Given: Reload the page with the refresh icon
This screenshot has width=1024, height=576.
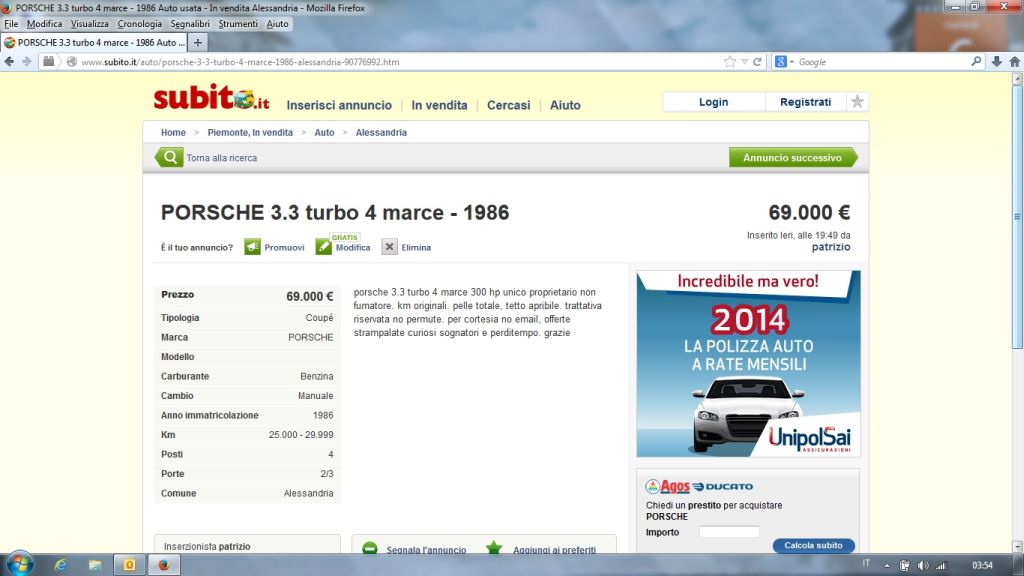Looking at the screenshot, I should coord(758,61).
